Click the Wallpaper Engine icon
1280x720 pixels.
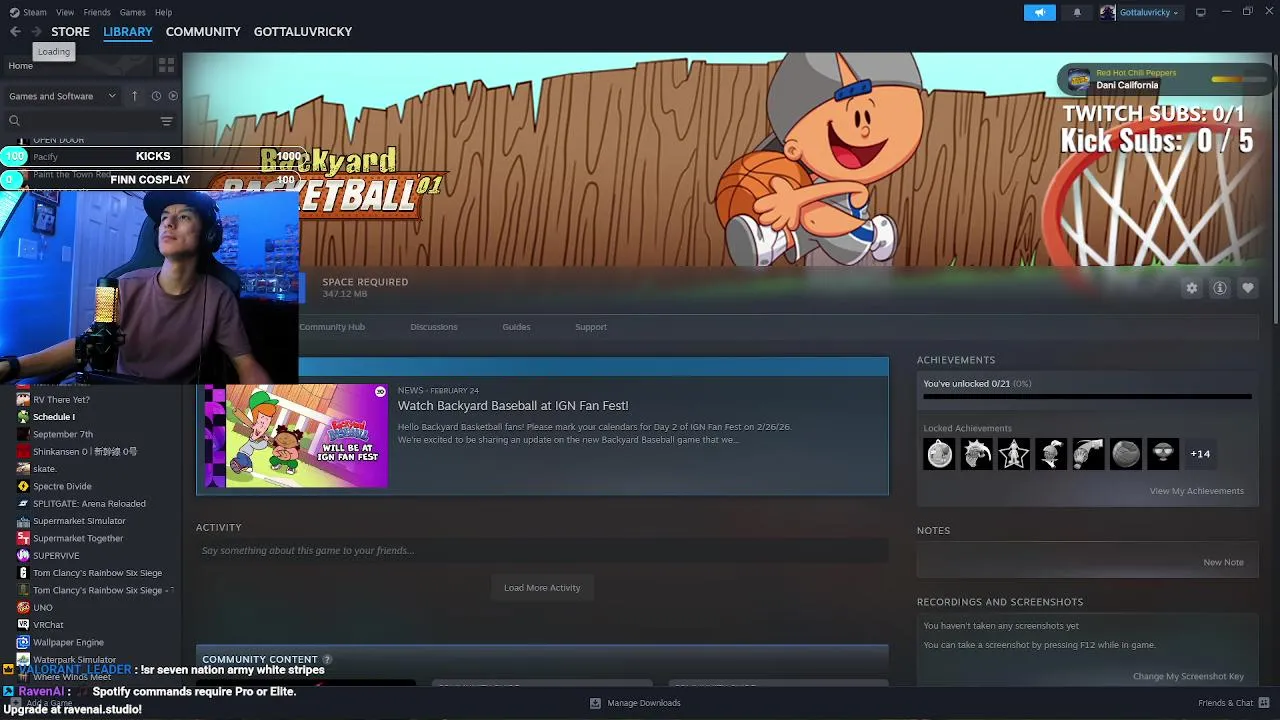click(x=23, y=643)
